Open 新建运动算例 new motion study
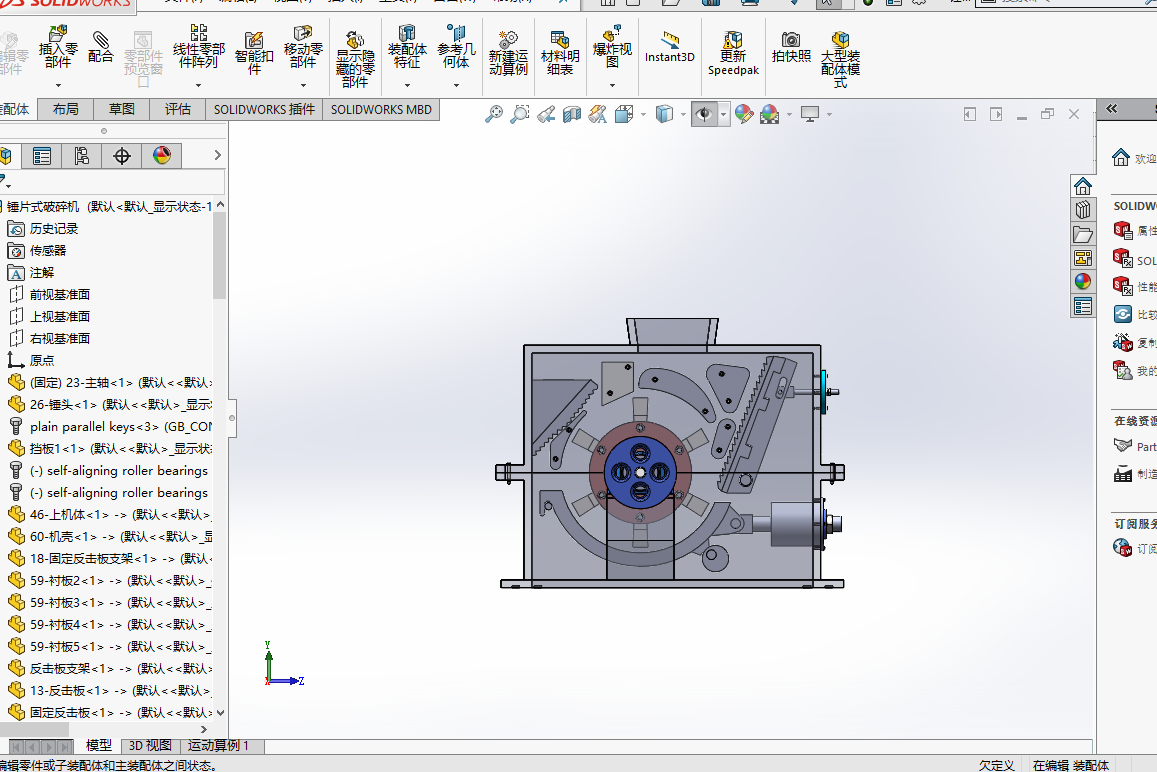The image size is (1157, 772). coord(508,52)
